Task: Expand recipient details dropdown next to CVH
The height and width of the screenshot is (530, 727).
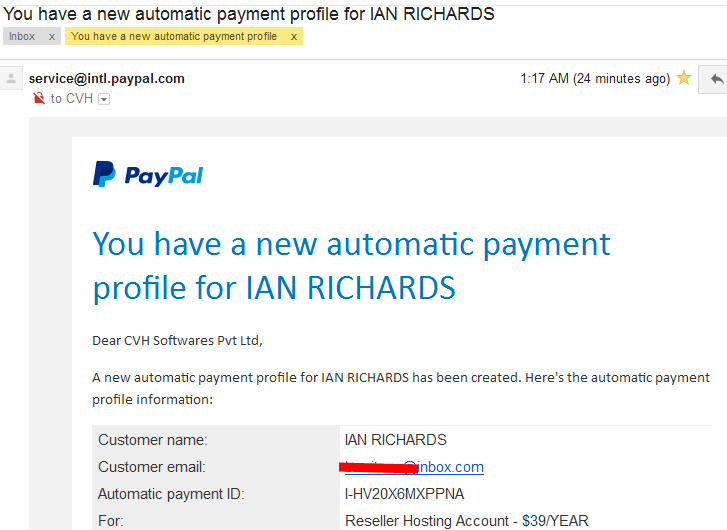Action: point(104,99)
